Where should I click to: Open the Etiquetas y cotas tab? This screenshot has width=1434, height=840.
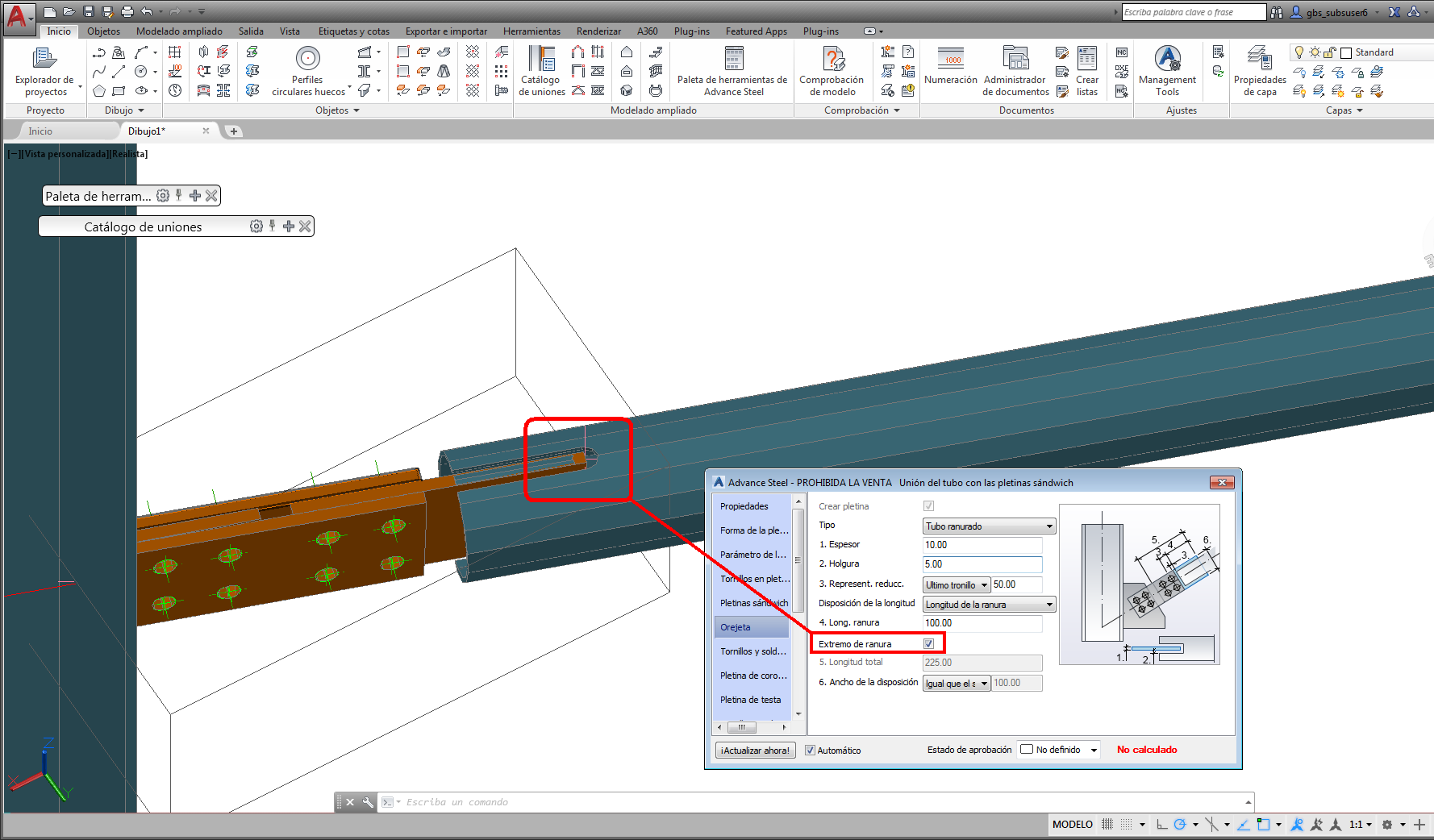pos(353,31)
